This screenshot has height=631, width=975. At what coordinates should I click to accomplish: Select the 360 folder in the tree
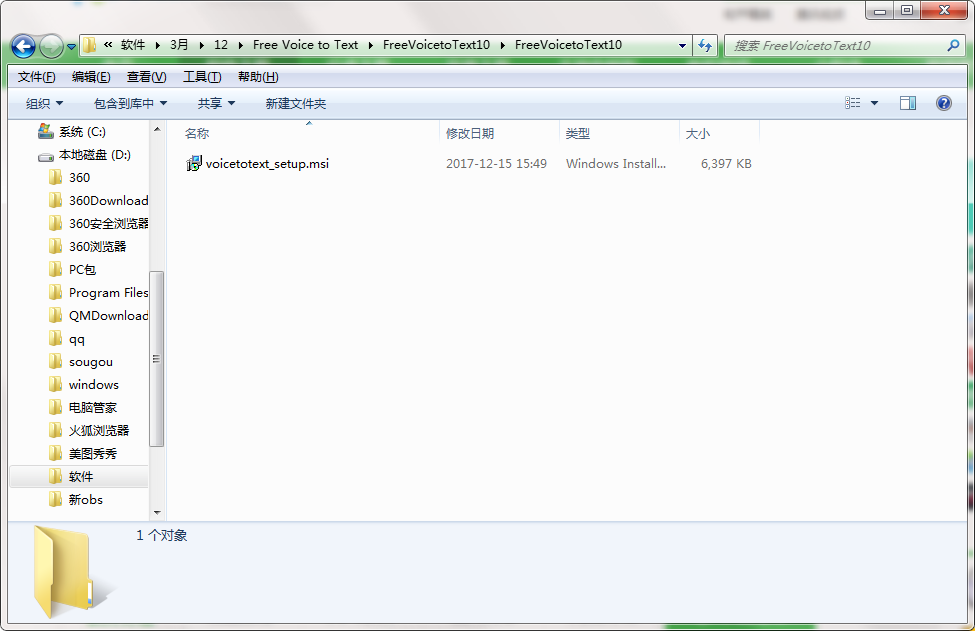tap(79, 178)
